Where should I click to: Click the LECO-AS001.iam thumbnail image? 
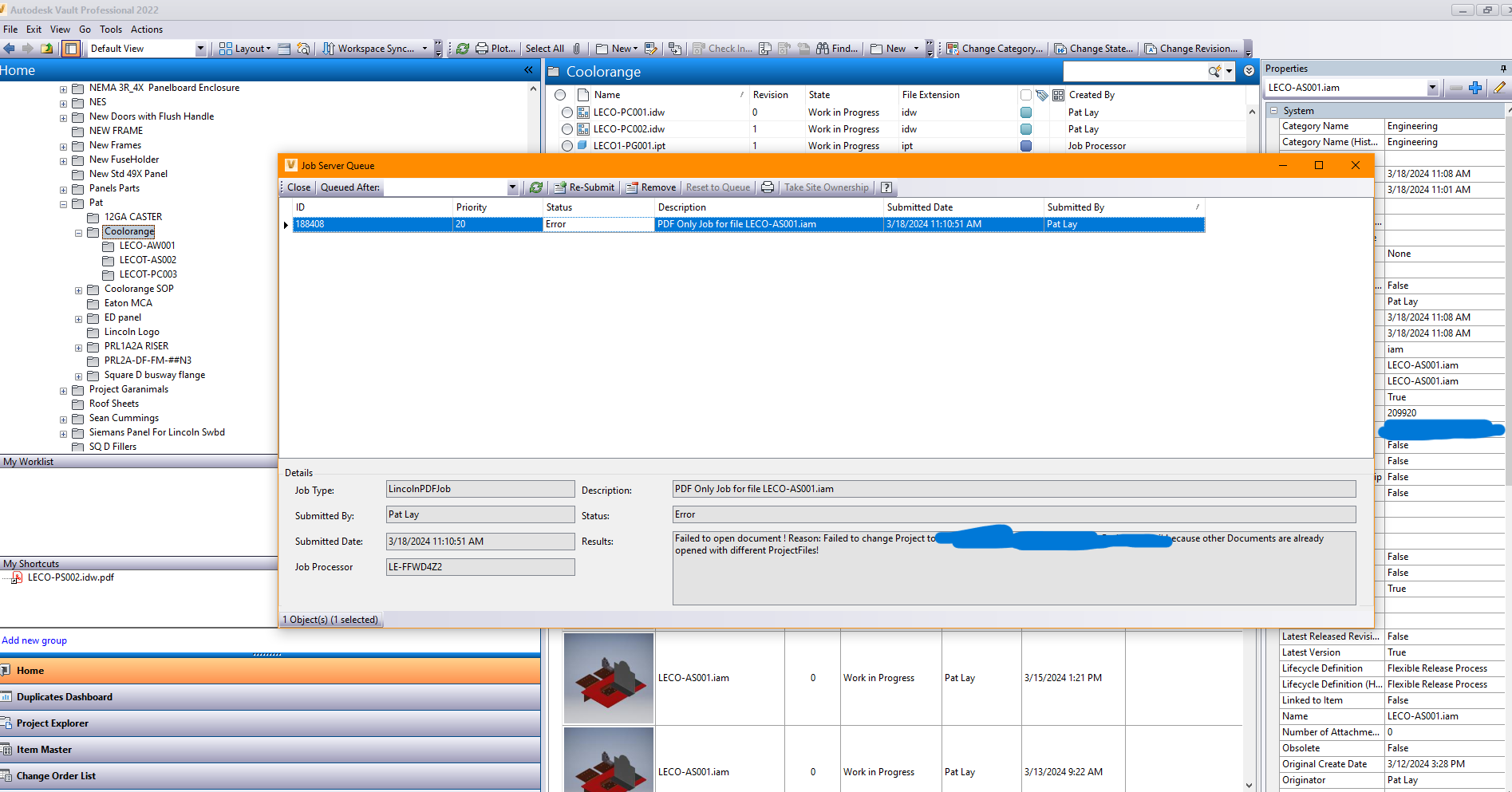(x=608, y=677)
